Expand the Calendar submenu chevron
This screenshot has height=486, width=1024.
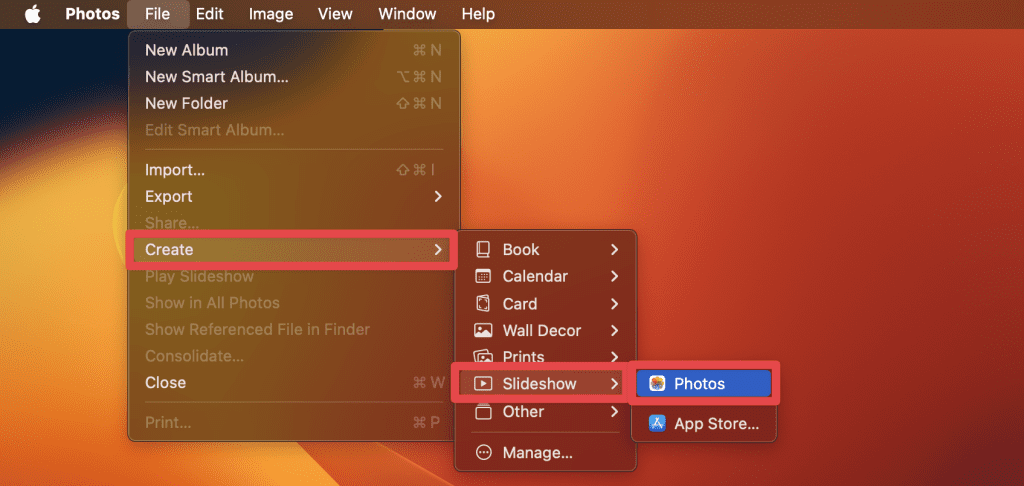[x=615, y=277]
